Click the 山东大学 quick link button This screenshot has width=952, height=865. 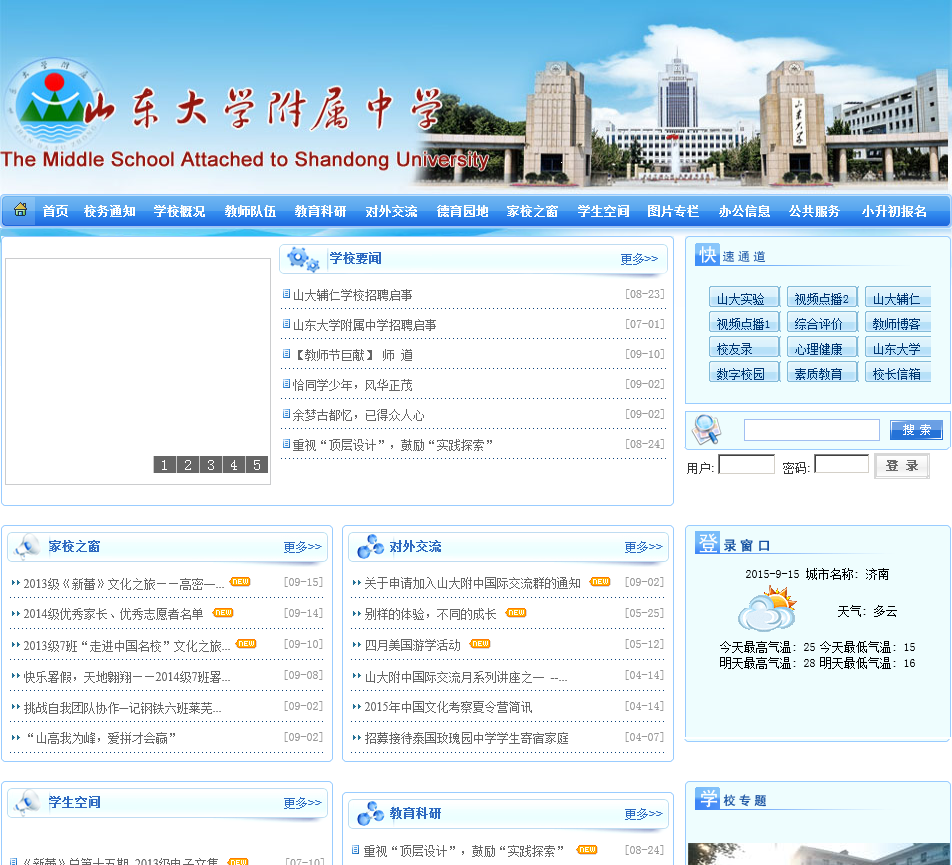click(897, 347)
